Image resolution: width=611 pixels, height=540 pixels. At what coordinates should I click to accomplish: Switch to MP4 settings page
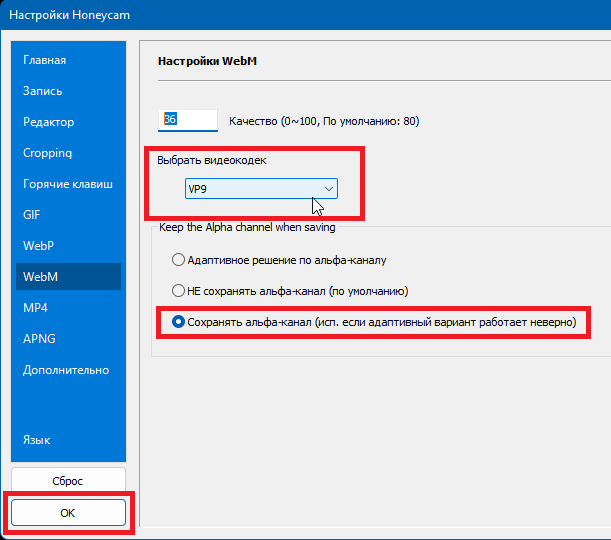[x=35, y=308]
